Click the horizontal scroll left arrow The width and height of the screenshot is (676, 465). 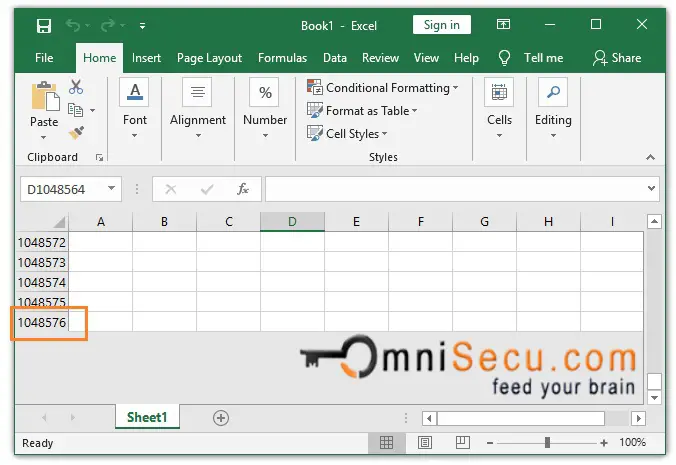tap(429, 418)
